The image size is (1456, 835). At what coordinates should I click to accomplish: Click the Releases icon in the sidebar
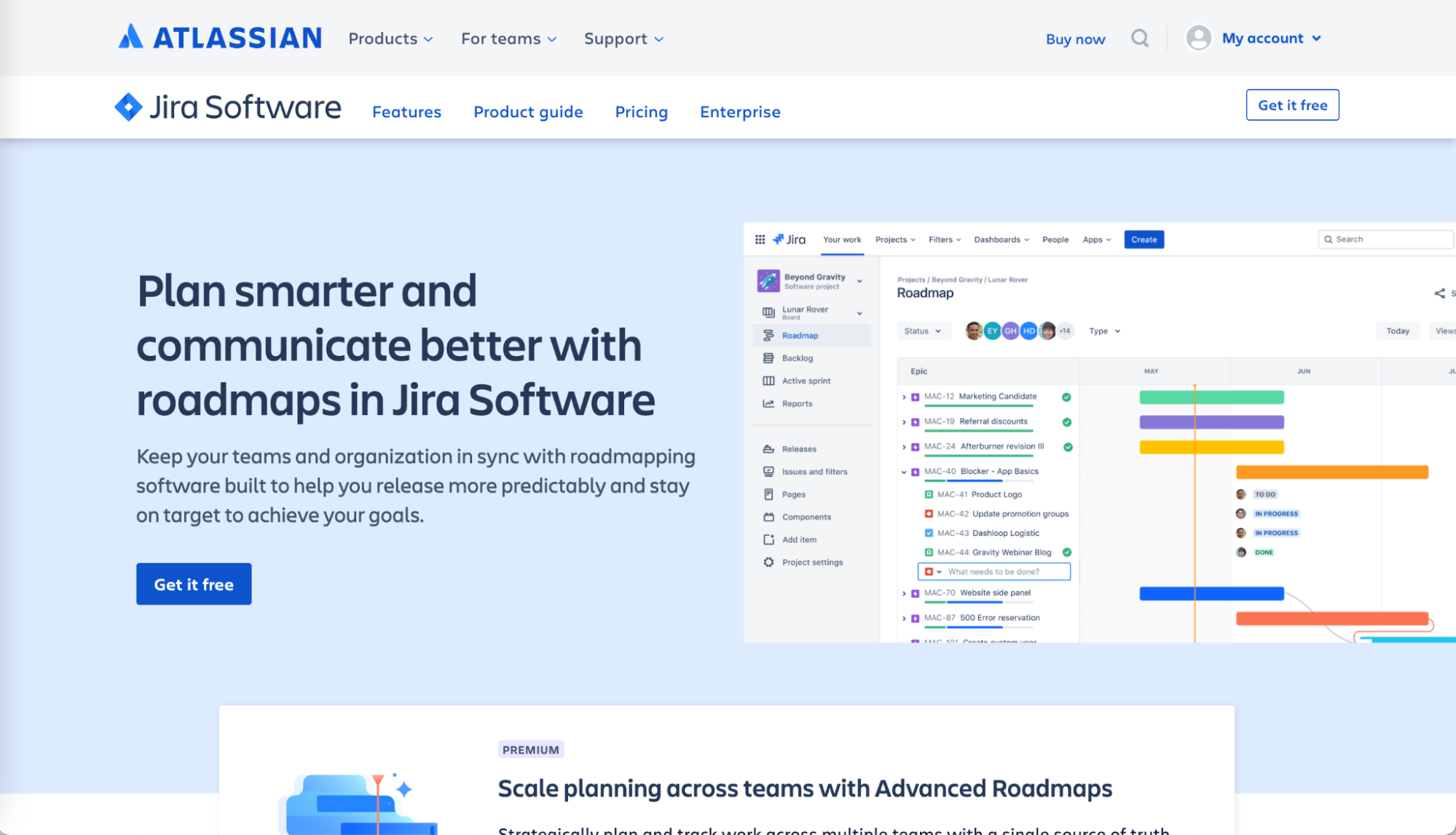tap(768, 448)
